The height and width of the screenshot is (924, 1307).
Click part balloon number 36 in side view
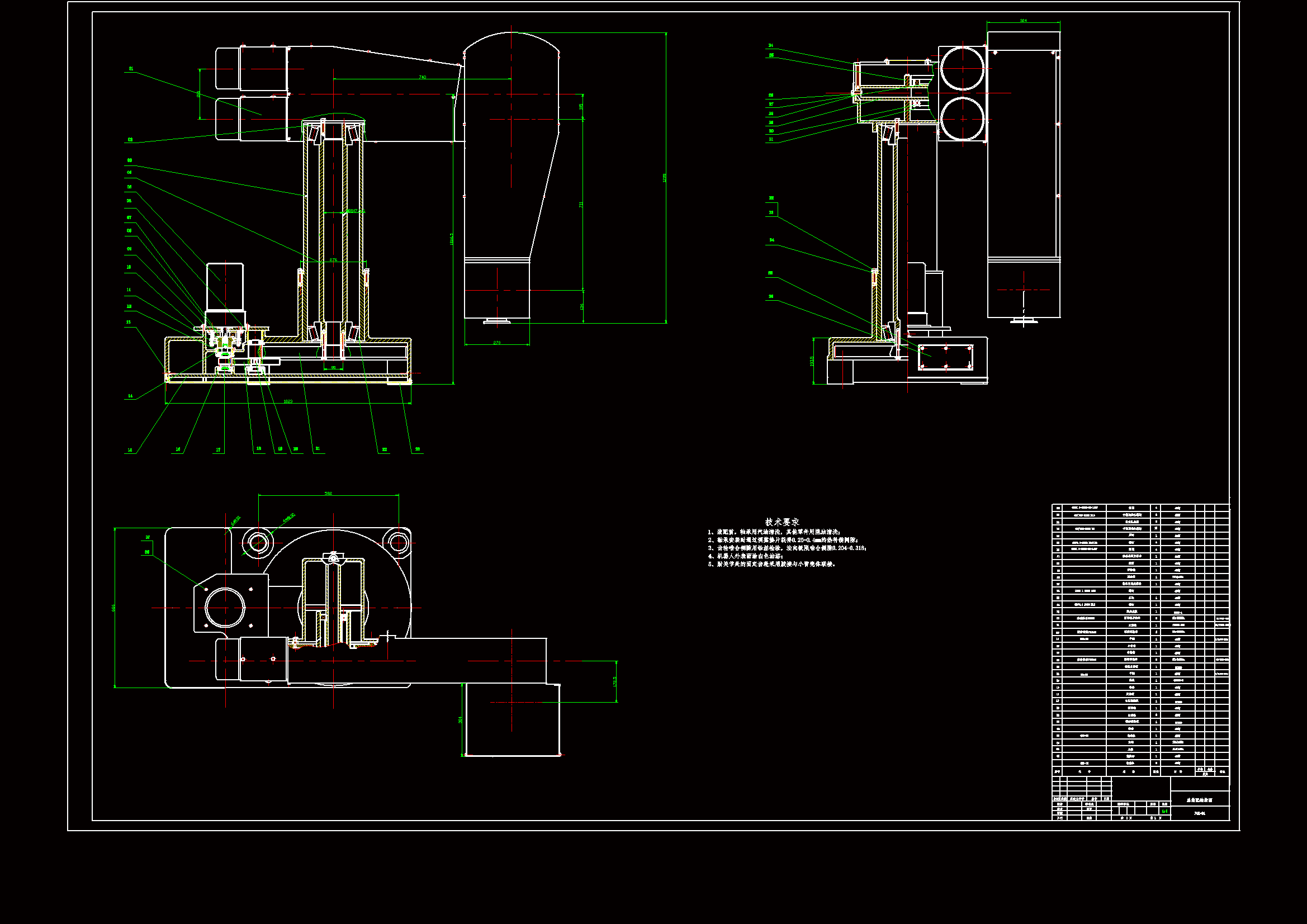point(771,297)
